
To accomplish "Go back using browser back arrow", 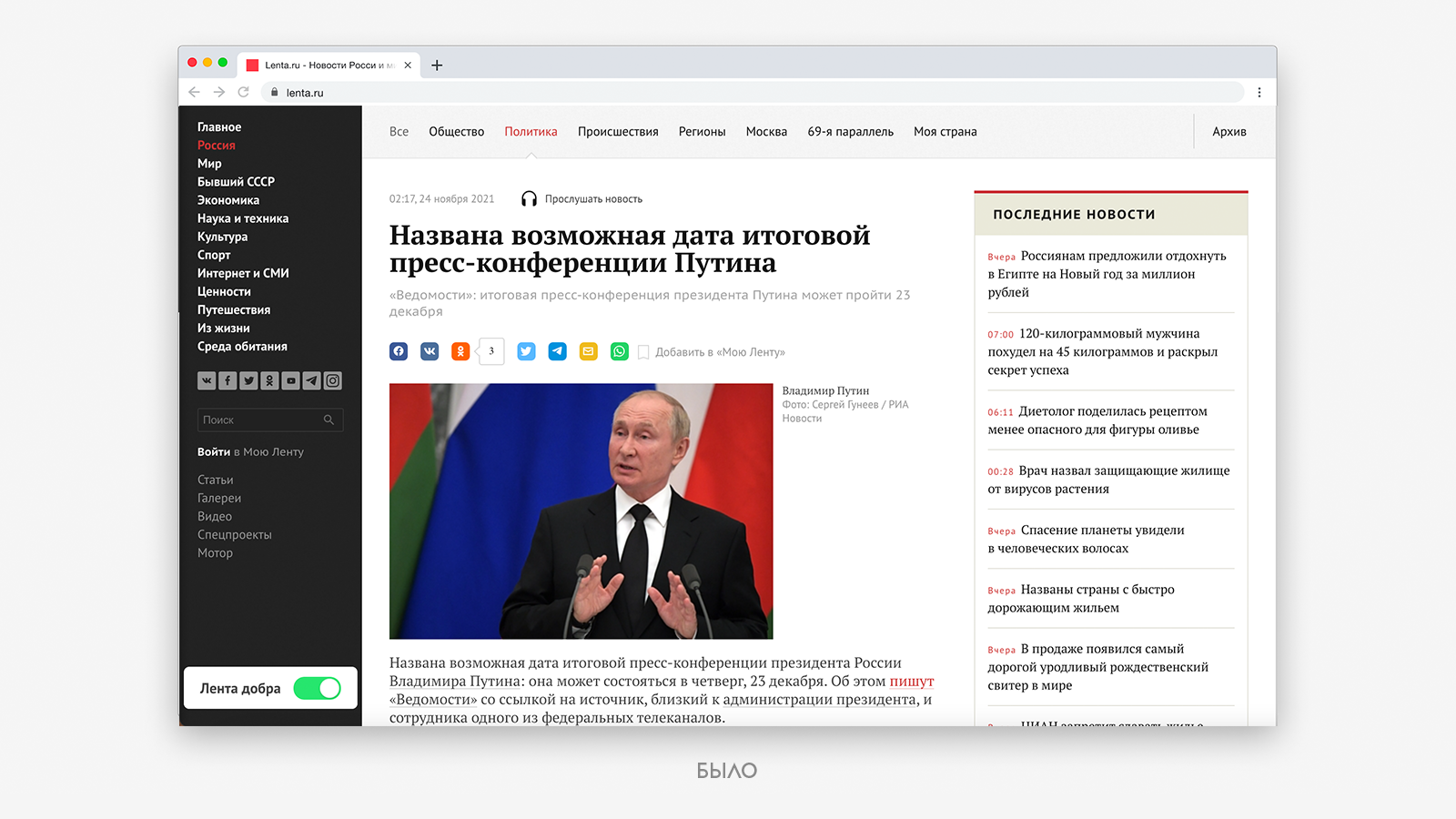I will tap(194, 92).
